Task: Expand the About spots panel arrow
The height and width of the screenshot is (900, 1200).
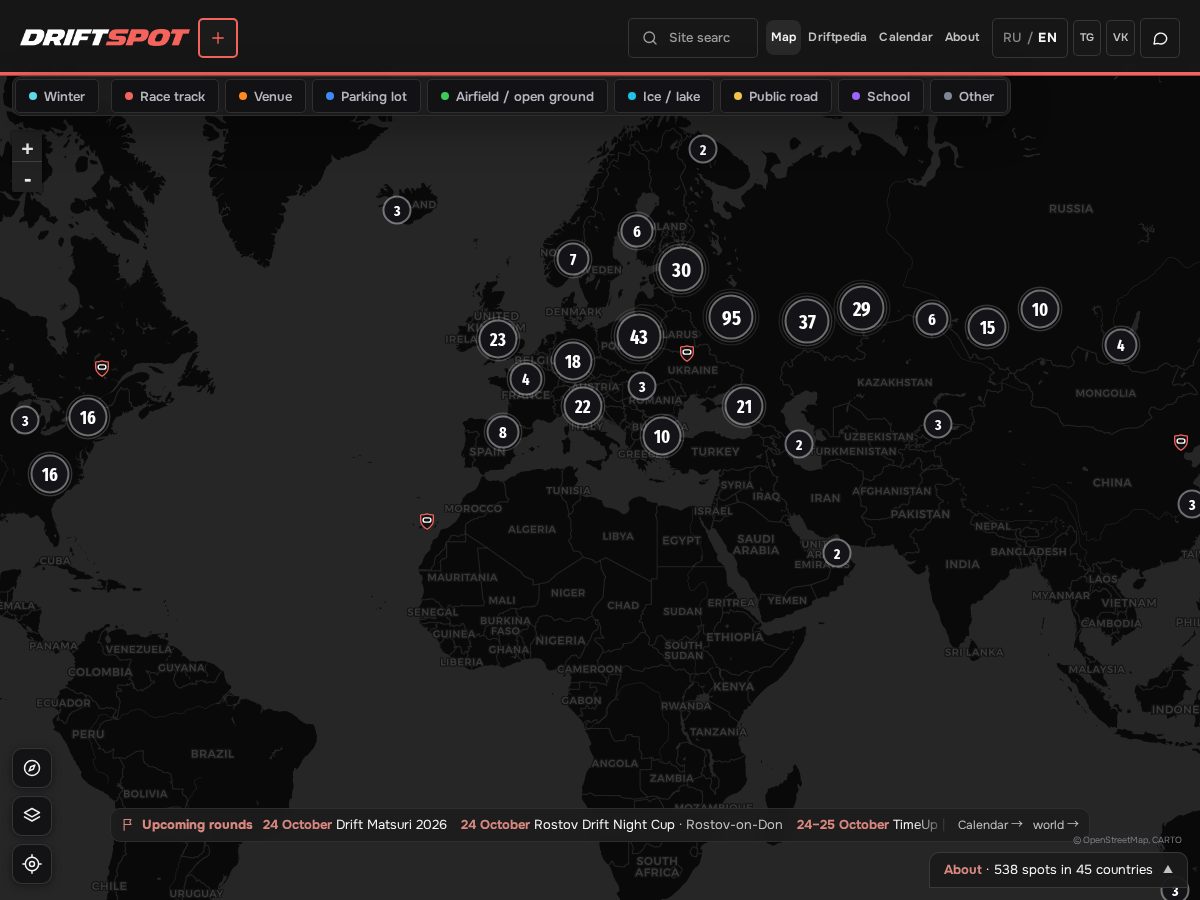Action: 1167,870
